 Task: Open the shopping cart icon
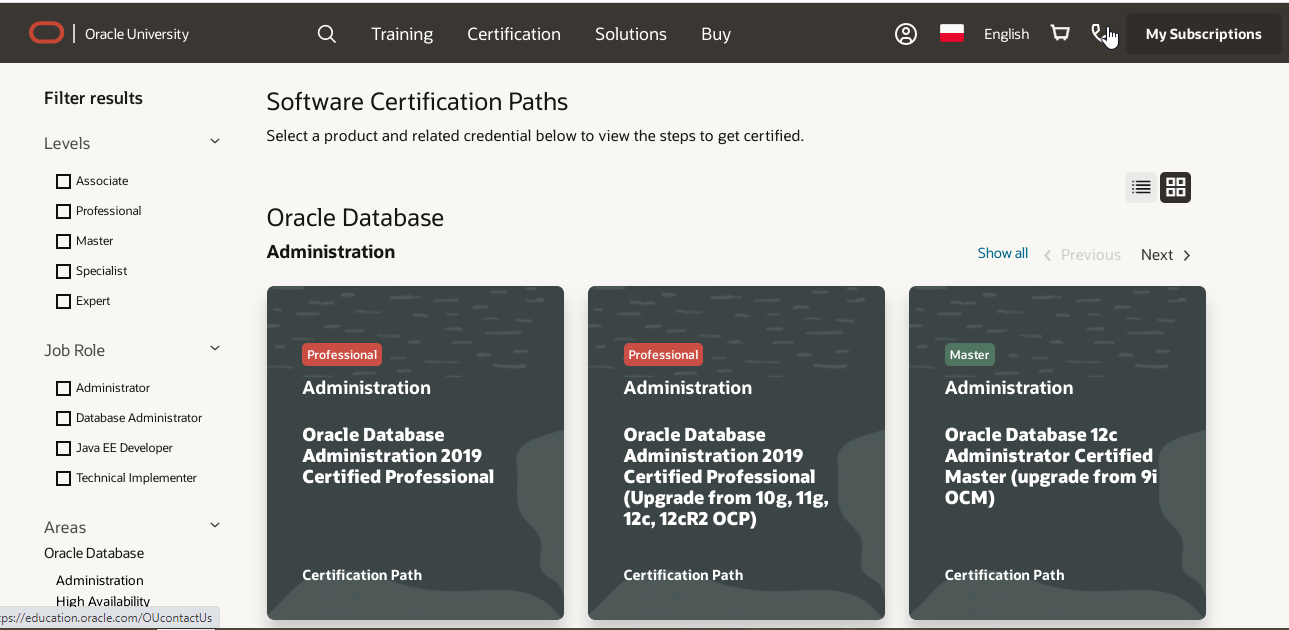pos(1060,34)
